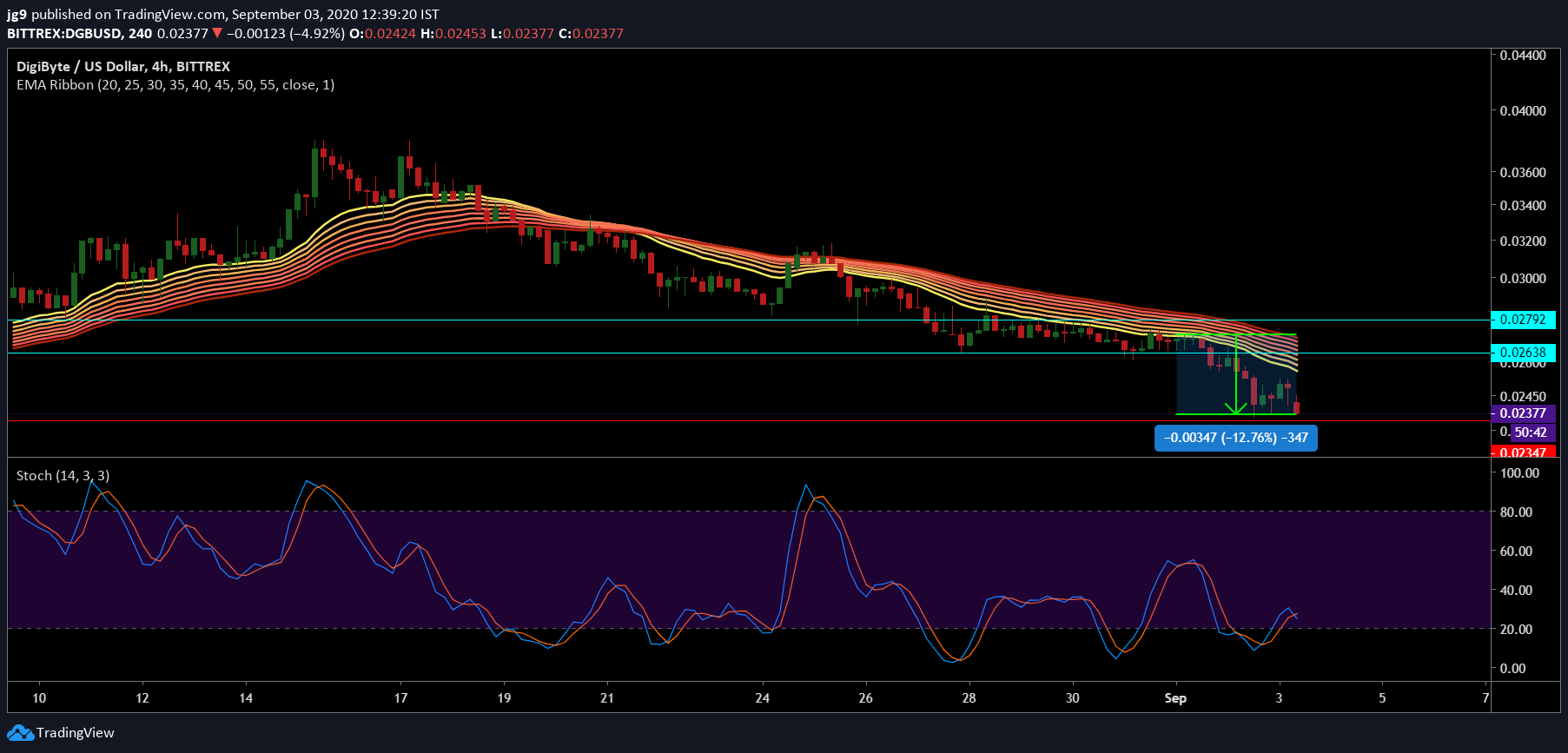This screenshot has width=1568, height=753.
Task: Click the C:0.02377 close value in header
Action: click(x=591, y=34)
